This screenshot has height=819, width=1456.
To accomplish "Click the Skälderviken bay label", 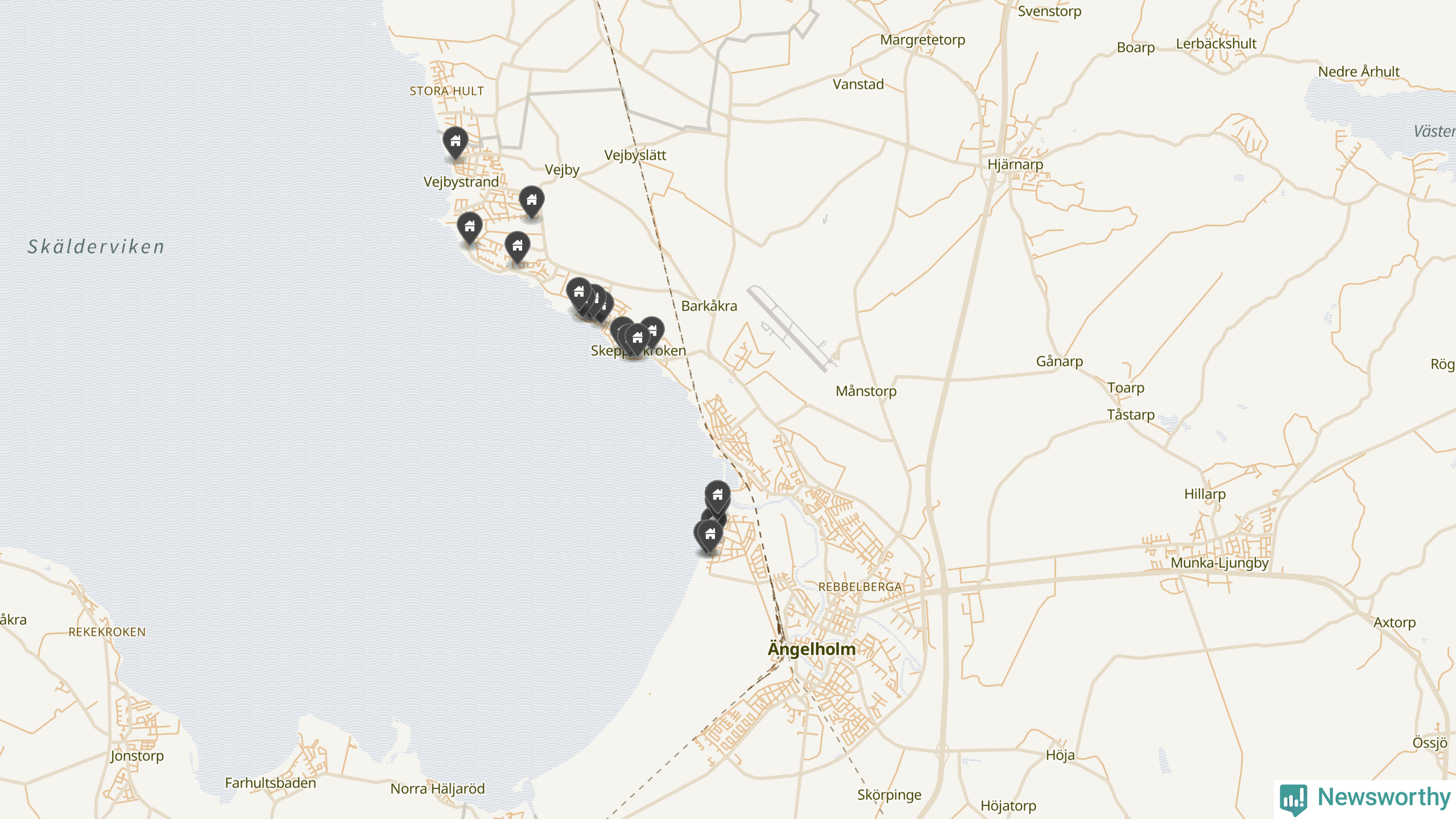I will tap(96, 247).
